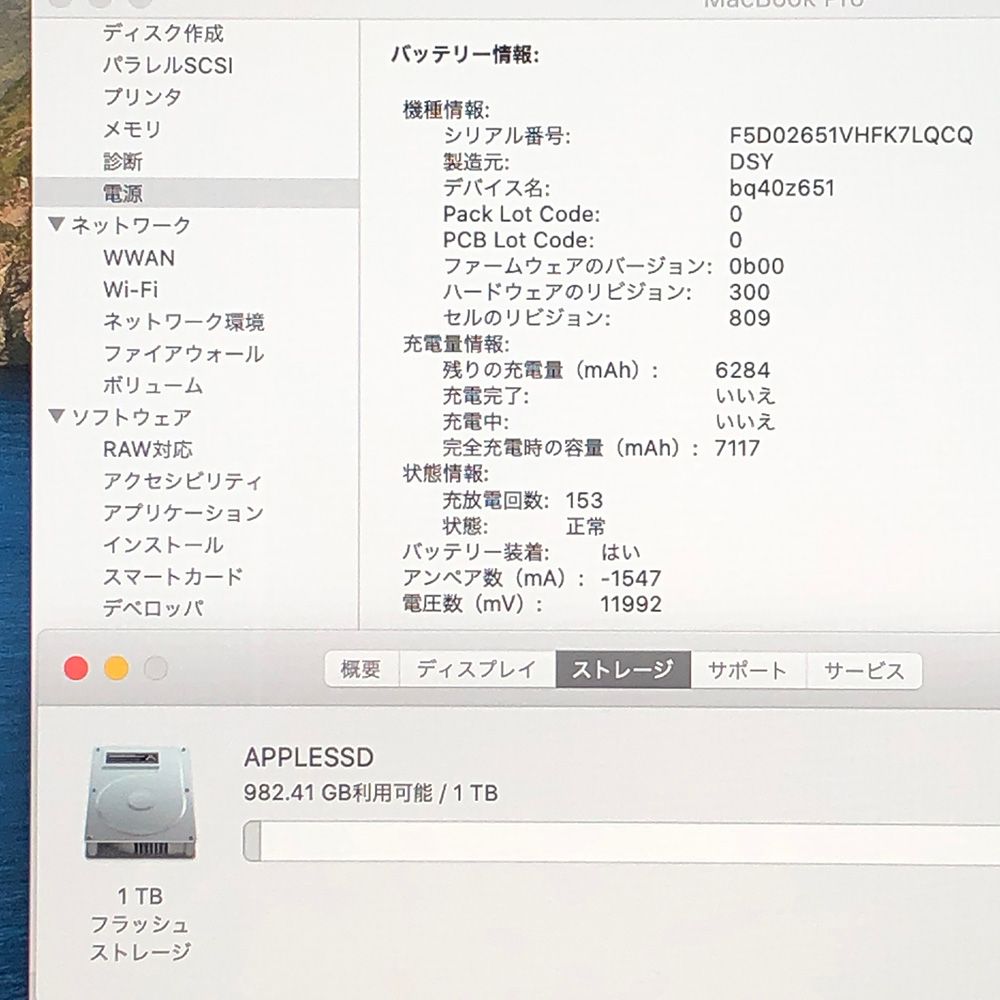The height and width of the screenshot is (1000, 1000).
Task: Click the manufacturer value DSY
Action: (751, 161)
